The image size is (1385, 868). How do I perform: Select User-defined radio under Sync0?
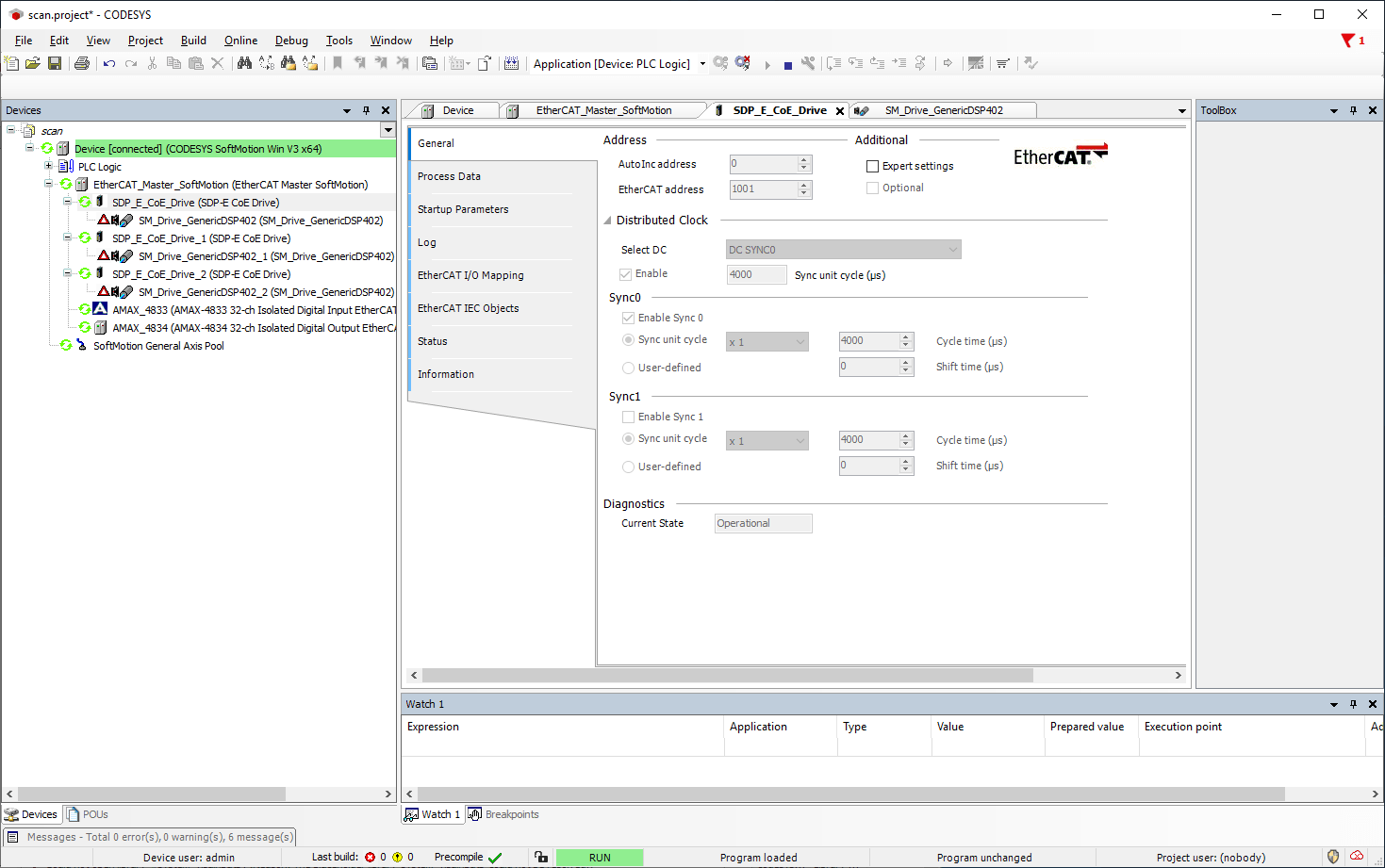tap(628, 368)
